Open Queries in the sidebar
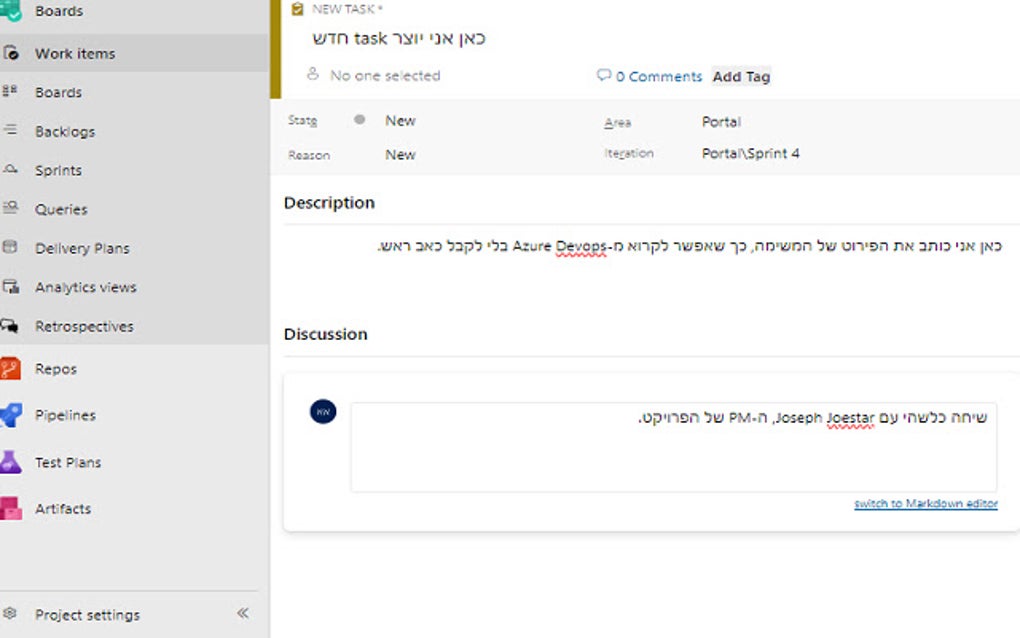The height and width of the screenshot is (638, 1020). click(61, 209)
